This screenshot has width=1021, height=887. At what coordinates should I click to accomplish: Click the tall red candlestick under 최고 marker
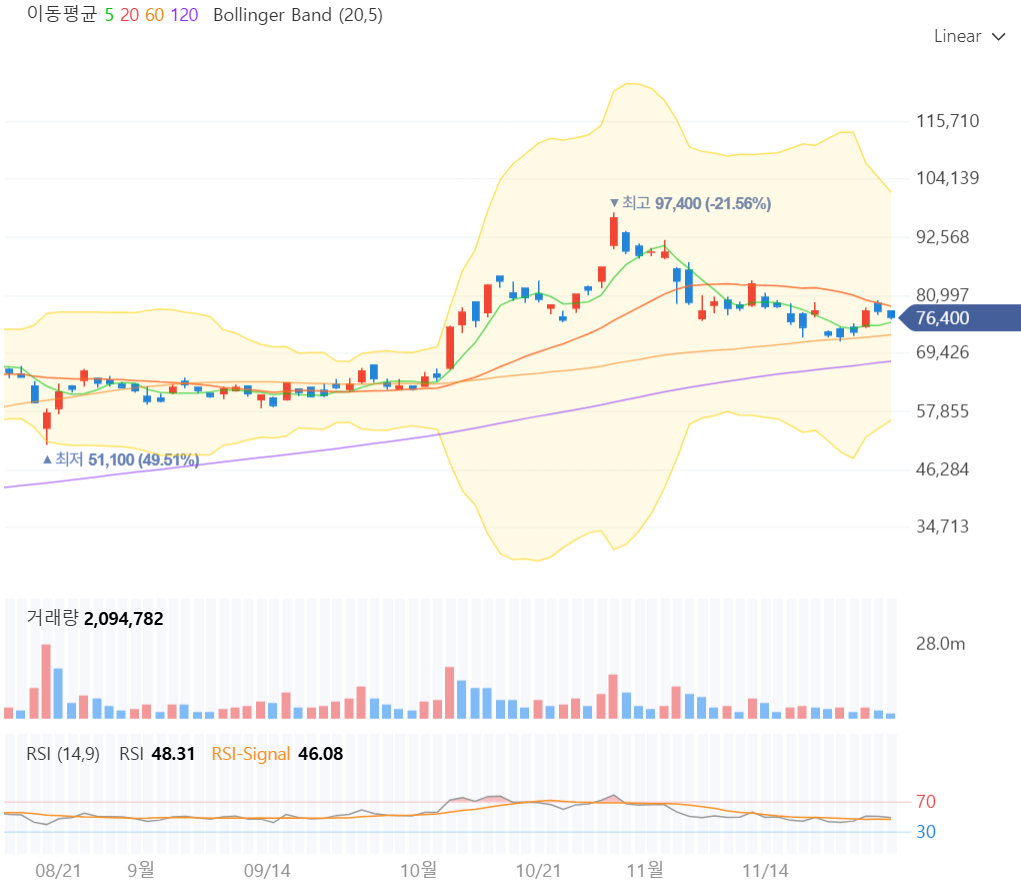[613, 231]
